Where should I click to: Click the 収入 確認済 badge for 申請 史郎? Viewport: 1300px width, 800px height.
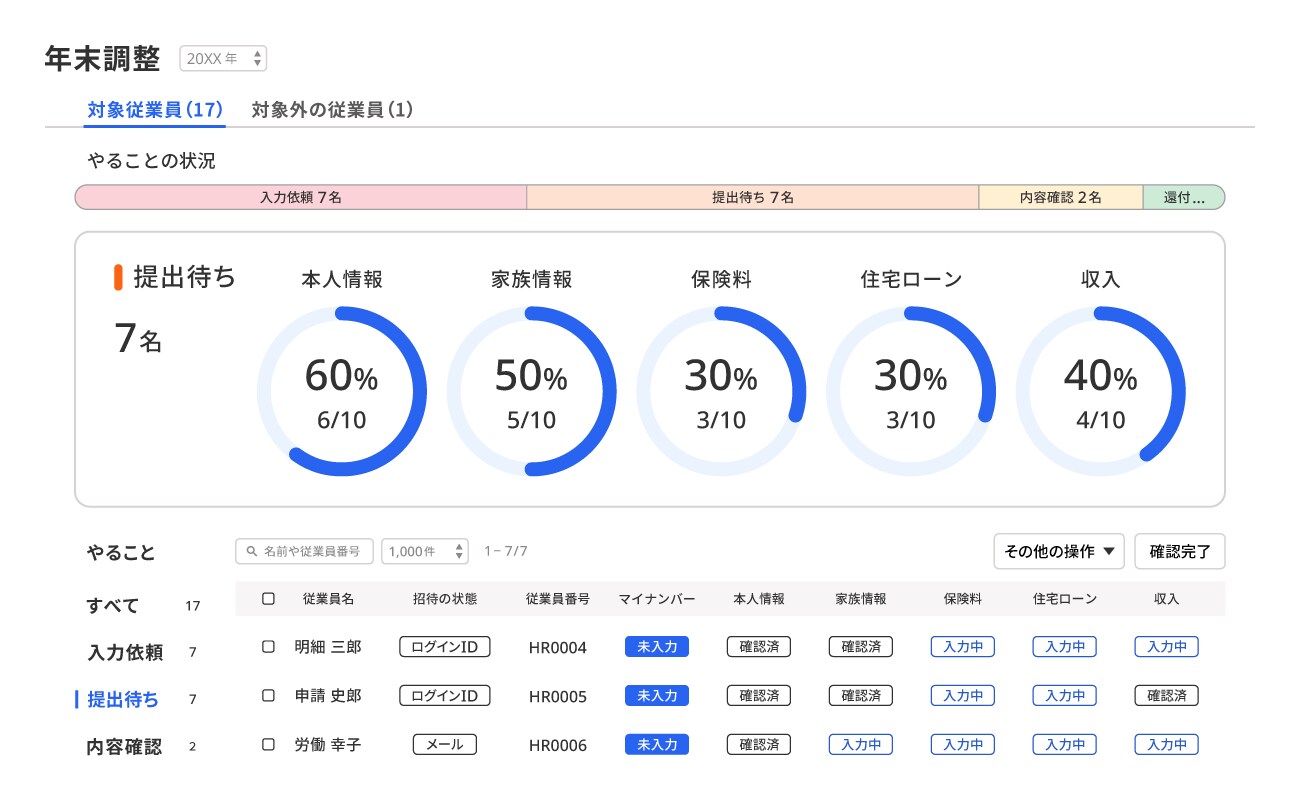click(x=1166, y=696)
